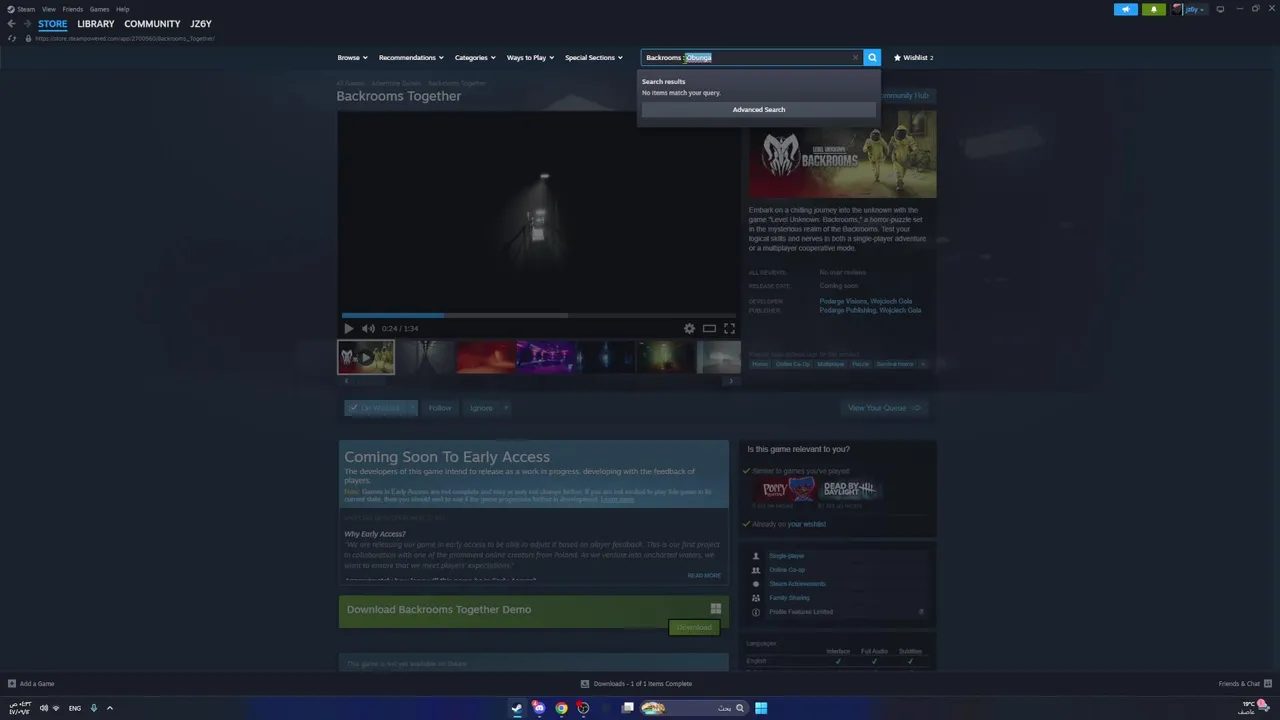Go back with the navigation back arrow

pyautogui.click(x=11, y=24)
